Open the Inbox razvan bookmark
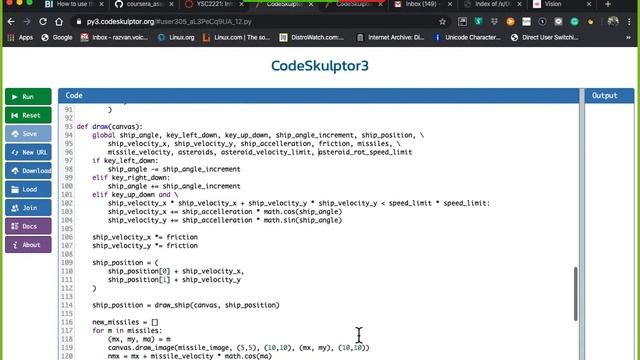 [114, 38]
